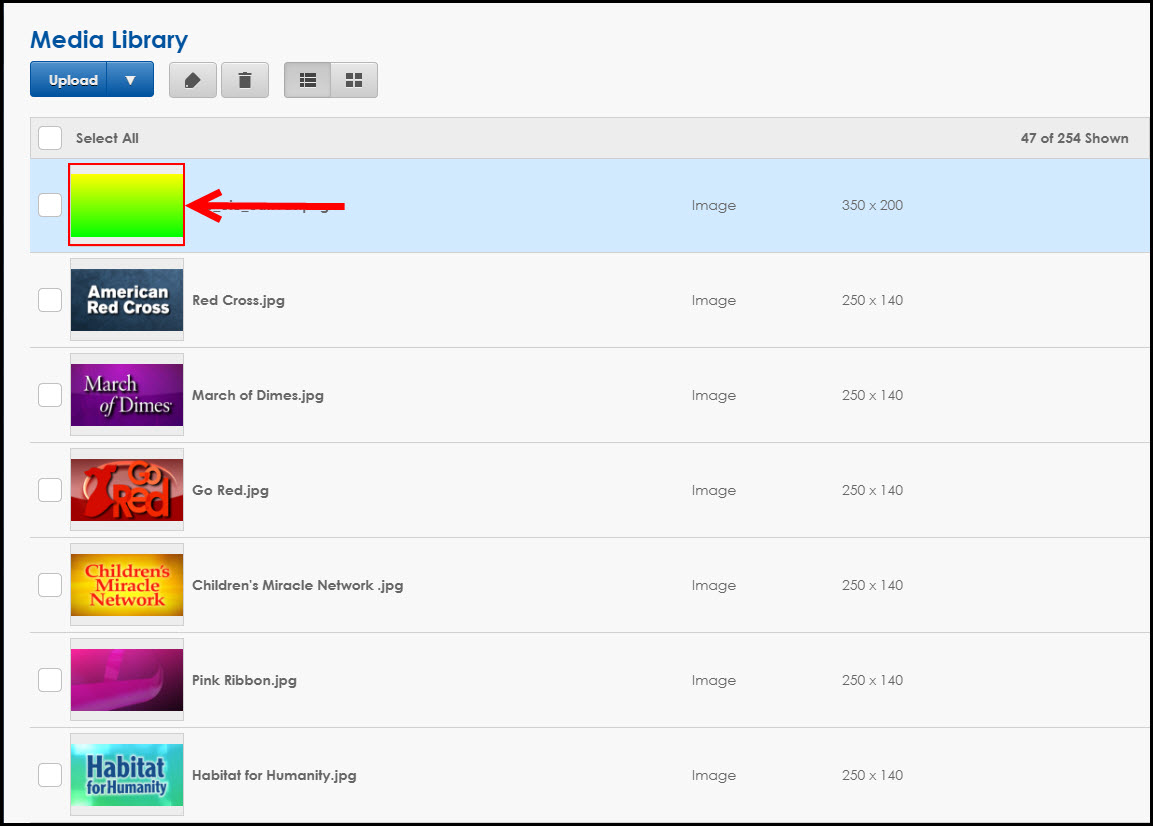Click the Upload button
The image size is (1153, 826).
click(x=73, y=80)
